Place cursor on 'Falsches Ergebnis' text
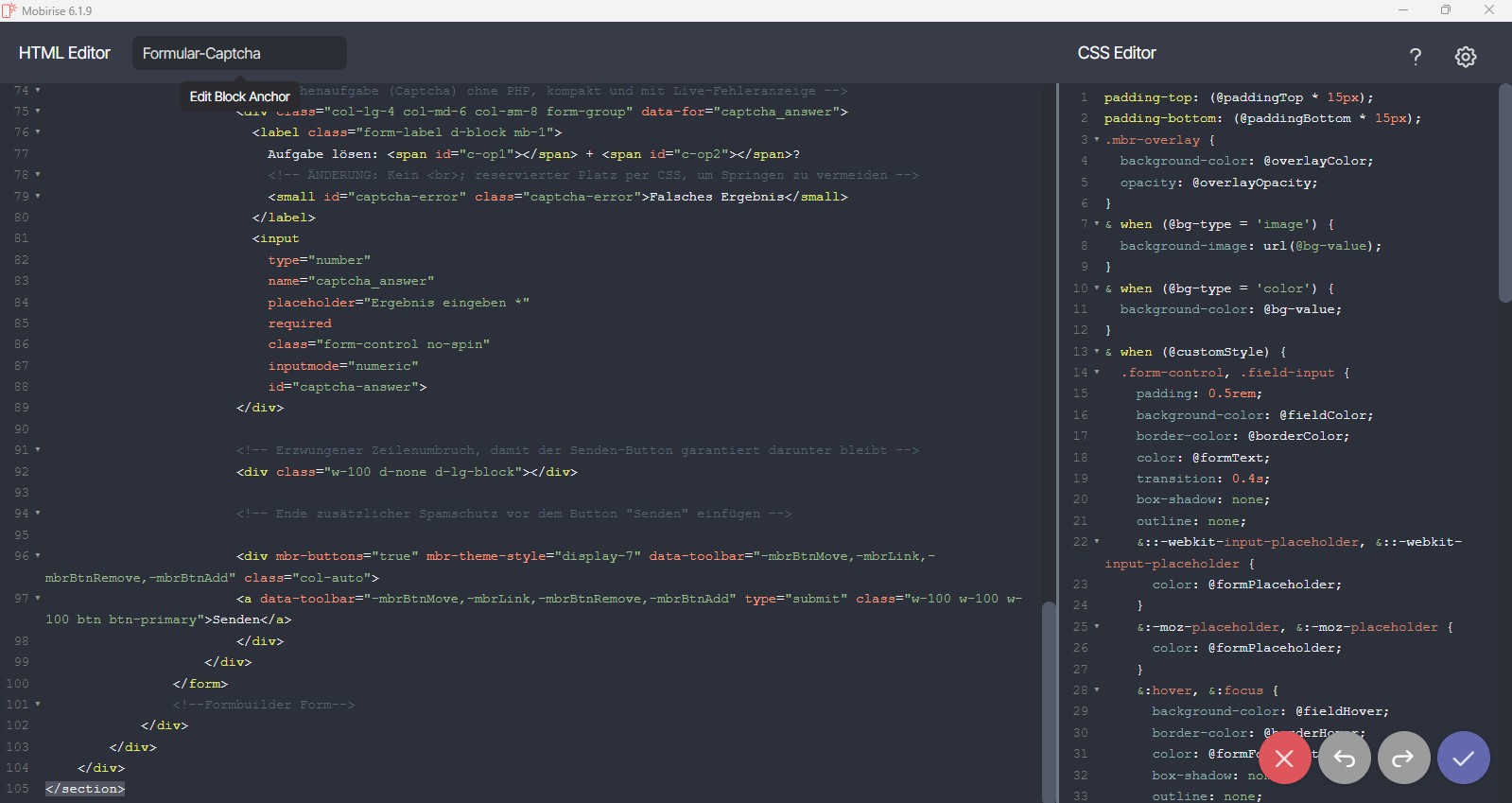Screen dimensions: 1512x803 coord(717,197)
